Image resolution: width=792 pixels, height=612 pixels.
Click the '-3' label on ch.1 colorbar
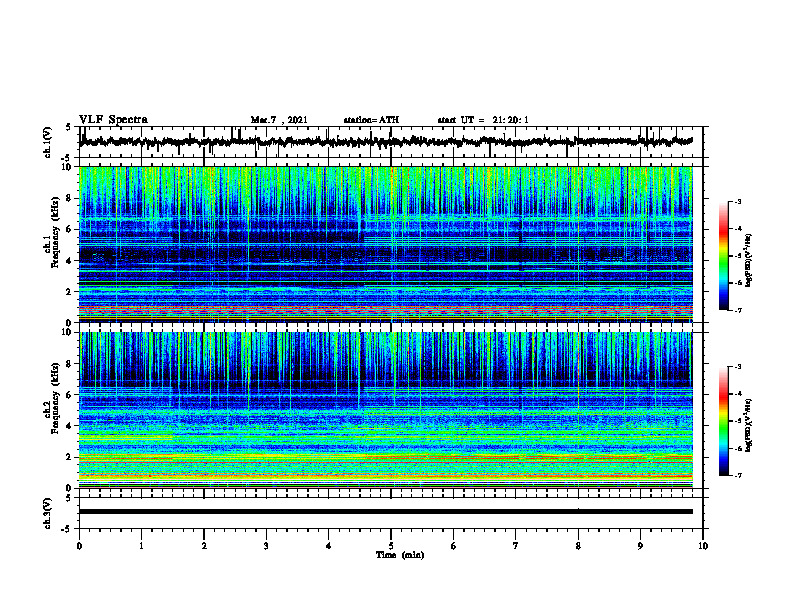click(x=738, y=201)
